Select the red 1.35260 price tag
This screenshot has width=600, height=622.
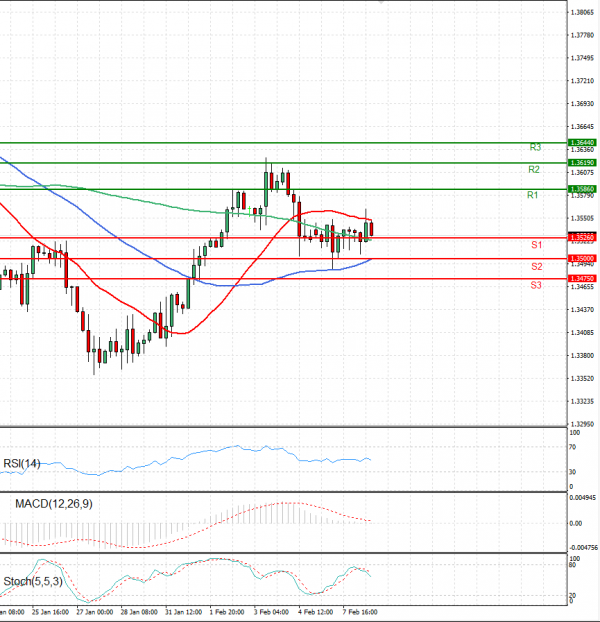(582, 238)
